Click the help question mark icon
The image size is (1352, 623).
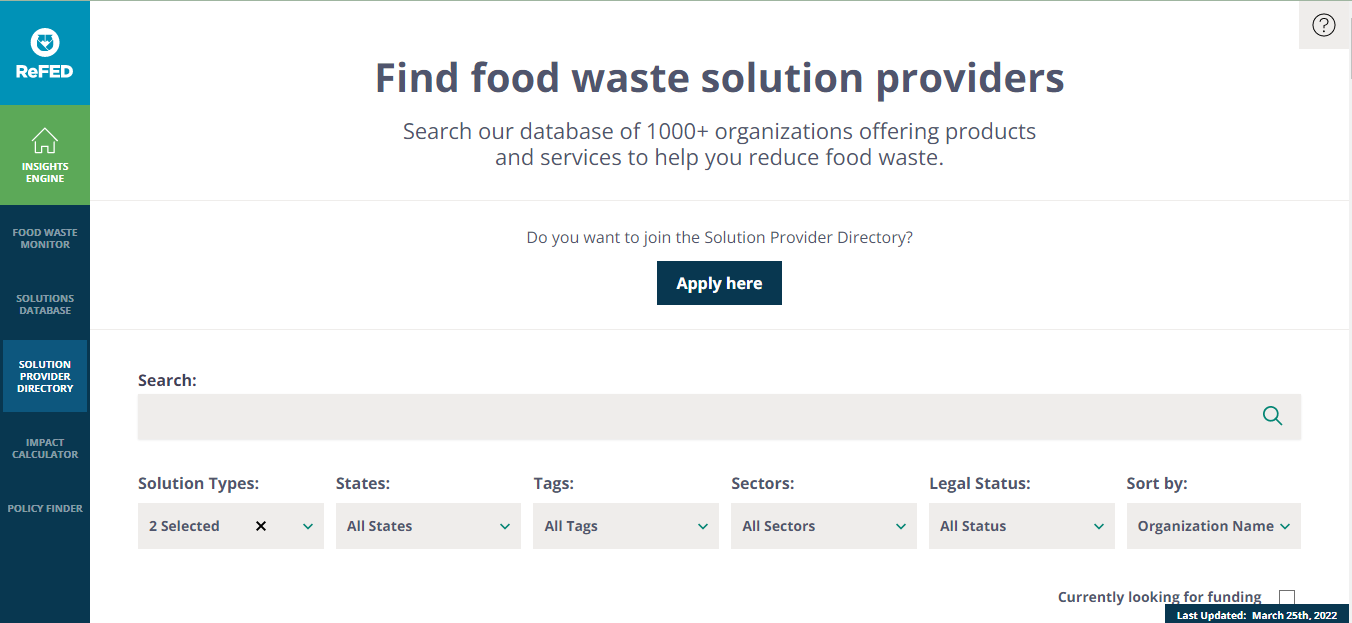(1324, 26)
